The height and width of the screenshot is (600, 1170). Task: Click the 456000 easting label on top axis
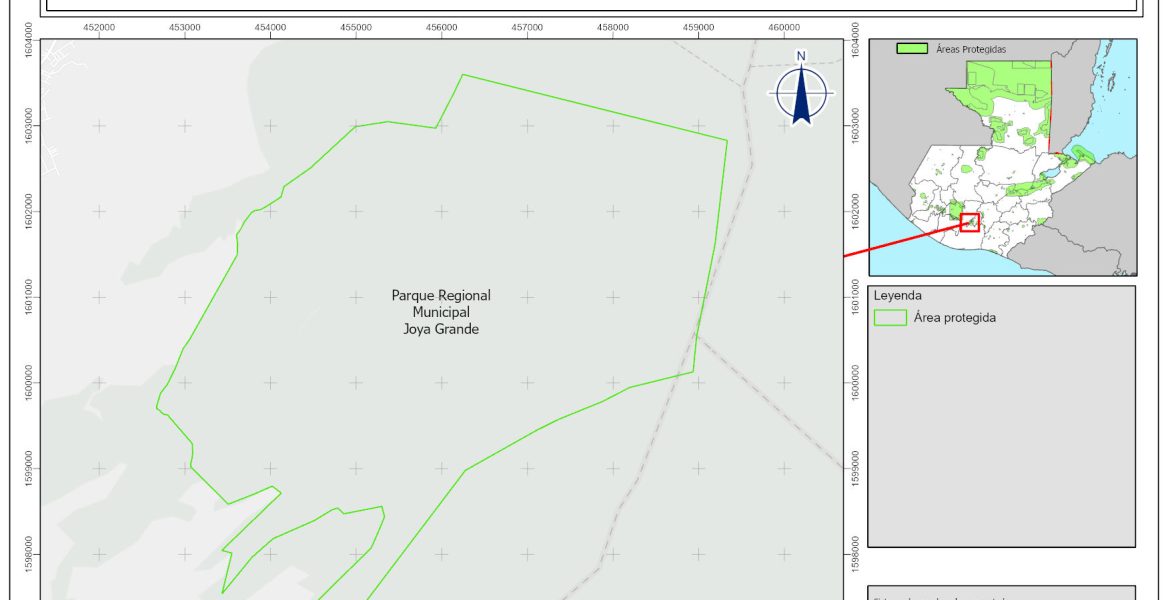pos(441,27)
